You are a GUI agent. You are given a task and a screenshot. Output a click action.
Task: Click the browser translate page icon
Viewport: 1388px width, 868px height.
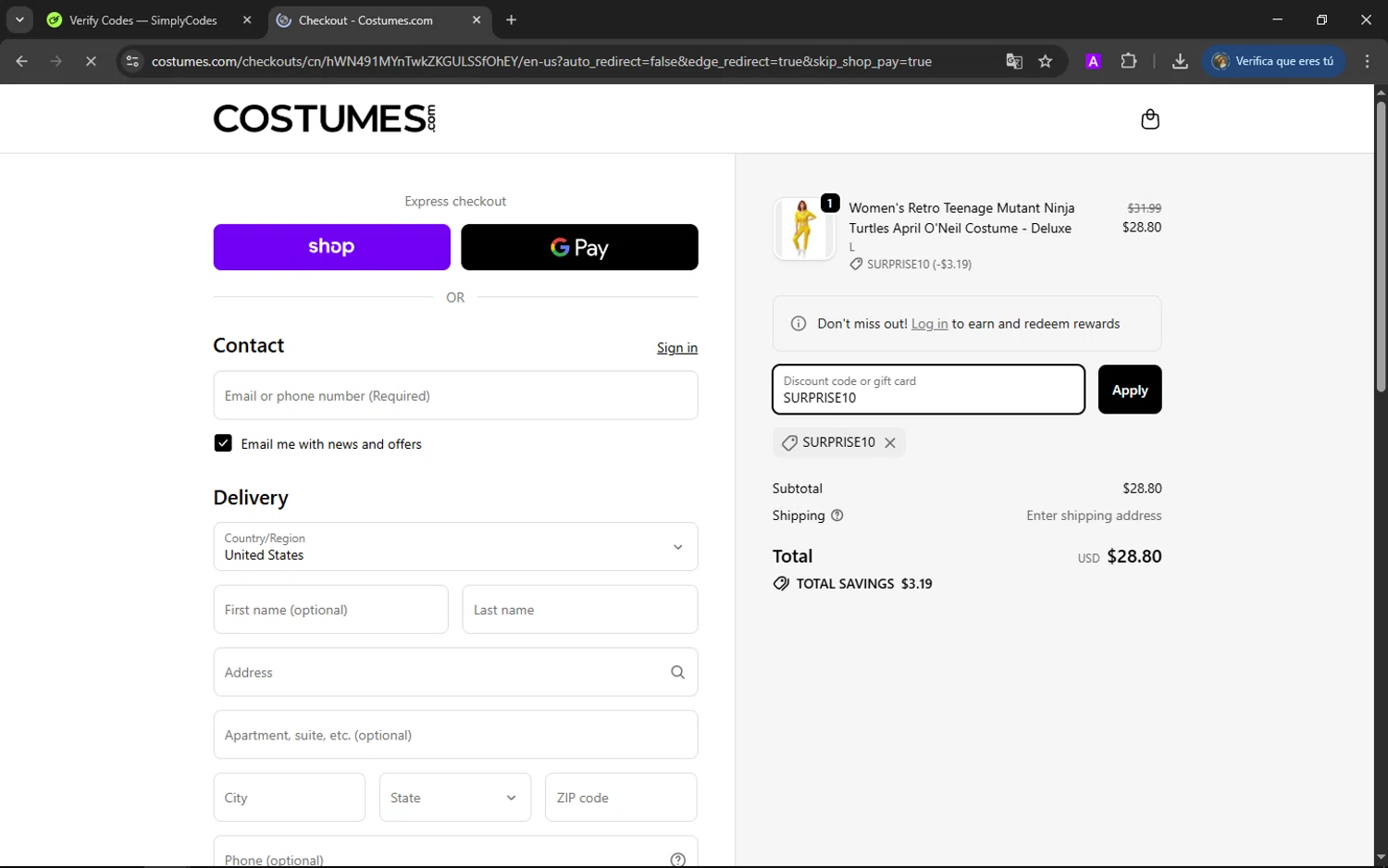[x=1014, y=61]
